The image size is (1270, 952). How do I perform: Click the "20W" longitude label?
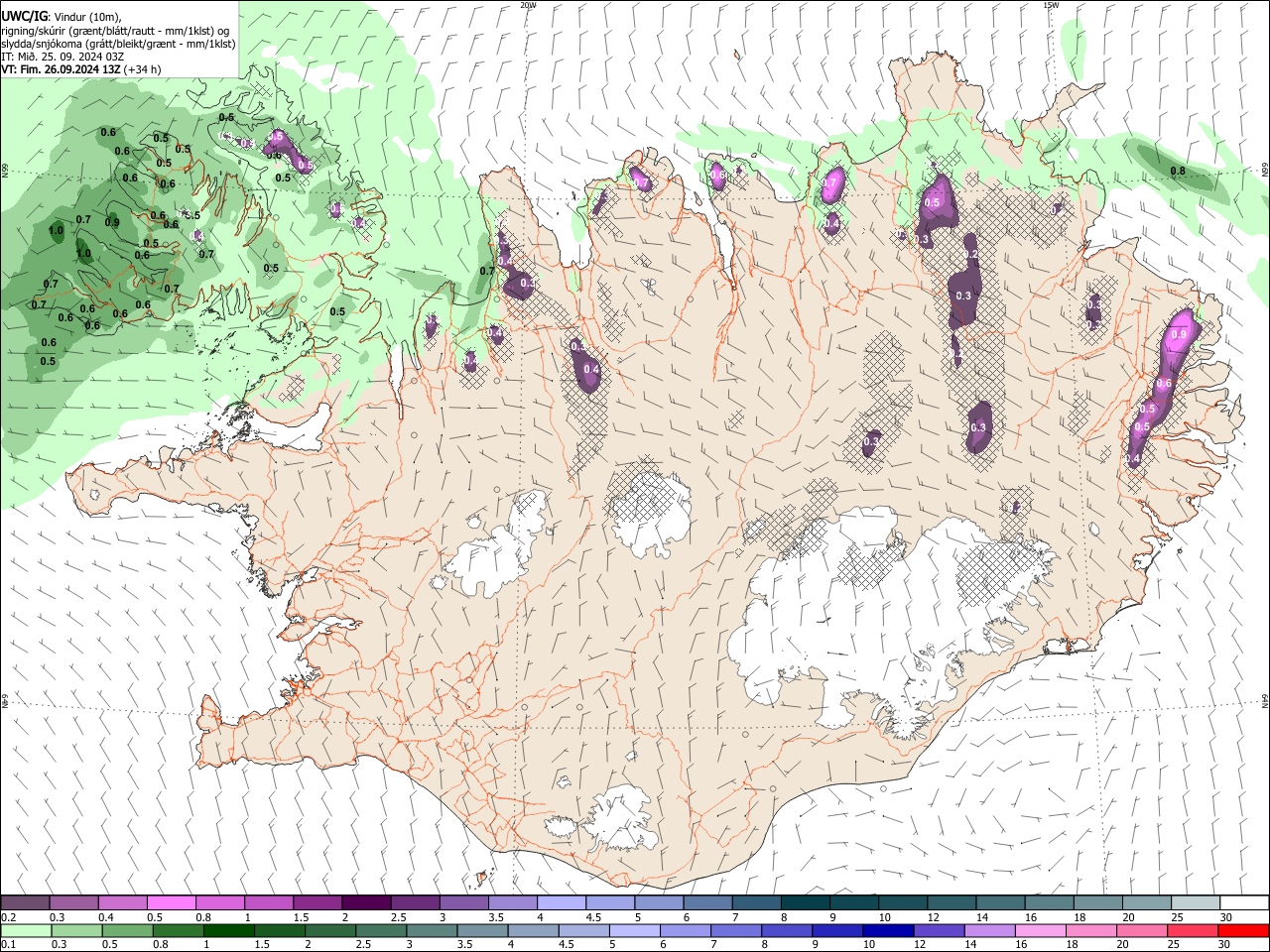pyautogui.click(x=528, y=5)
